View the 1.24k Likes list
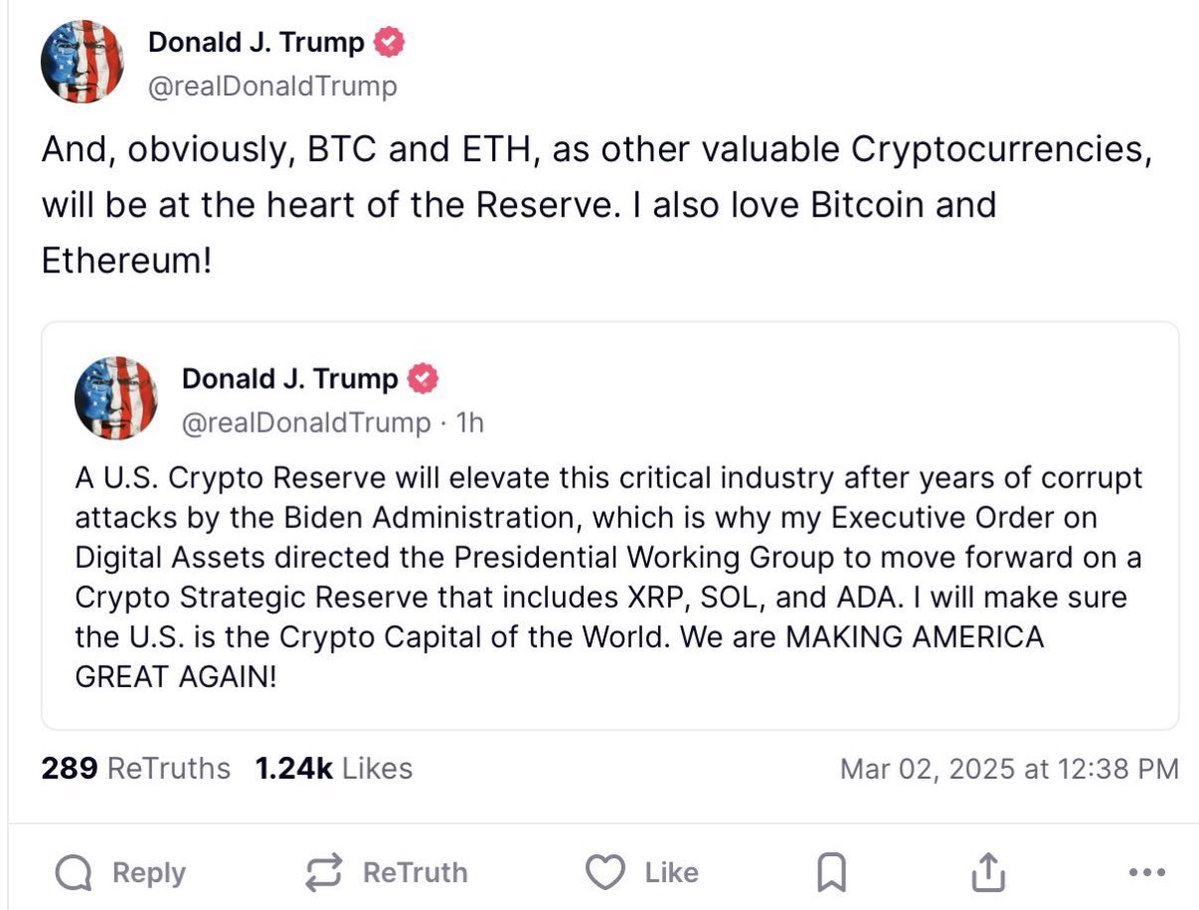The width and height of the screenshot is (1199, 910). pyautogui.click(x=333, y=768)
